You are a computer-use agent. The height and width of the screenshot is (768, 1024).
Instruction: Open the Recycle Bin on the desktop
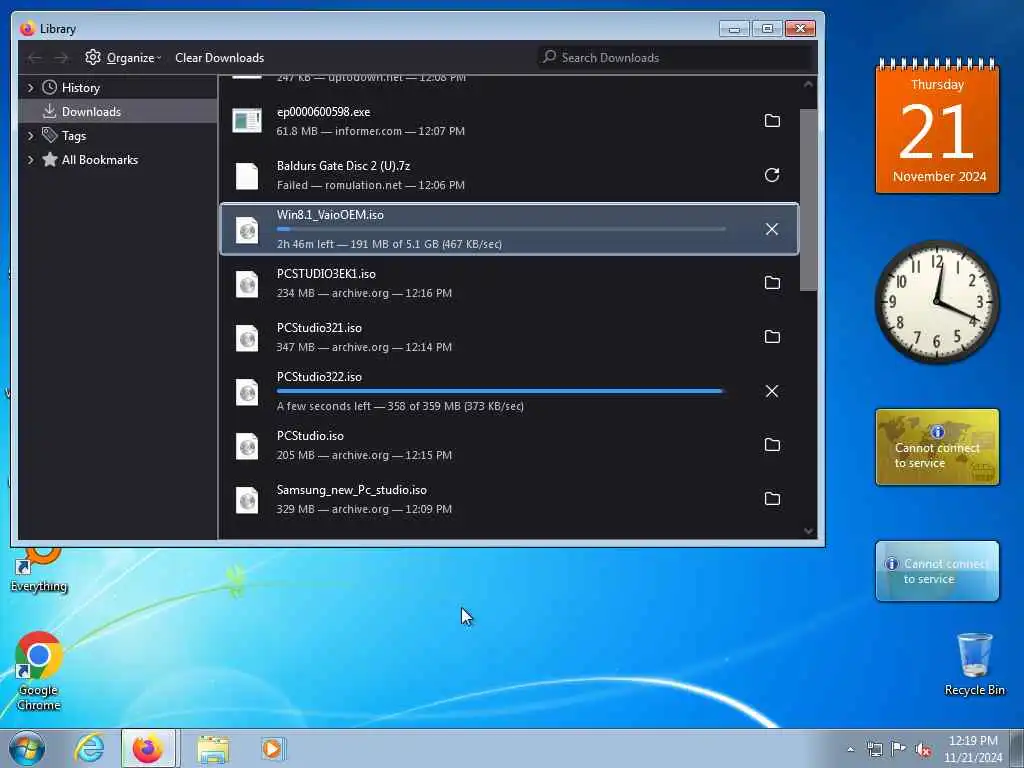coord(974,664)
